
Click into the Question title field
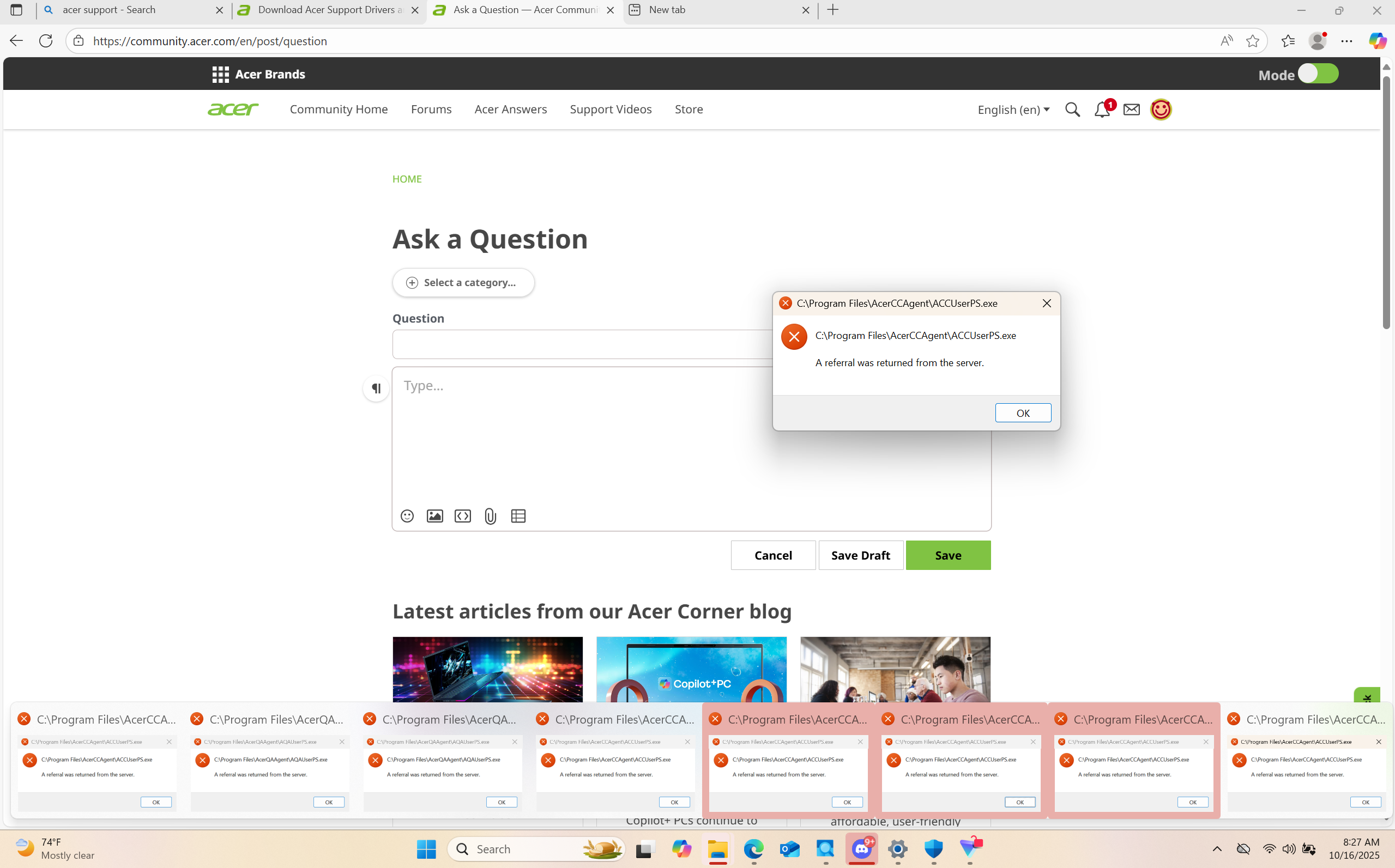(580, 344)
